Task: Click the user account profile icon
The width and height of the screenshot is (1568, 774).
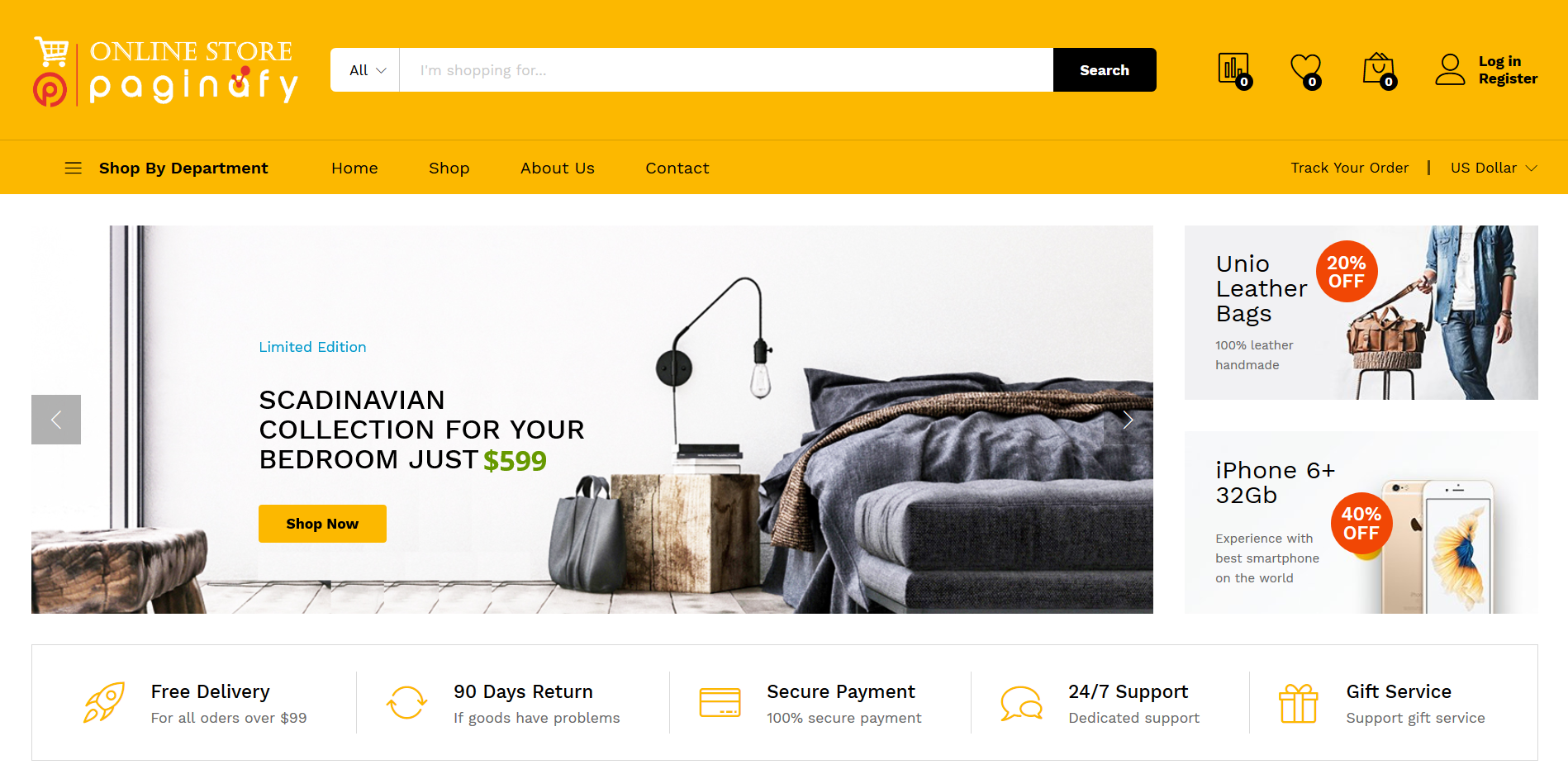Action: pyautogui.click(x=1450, y=69)
